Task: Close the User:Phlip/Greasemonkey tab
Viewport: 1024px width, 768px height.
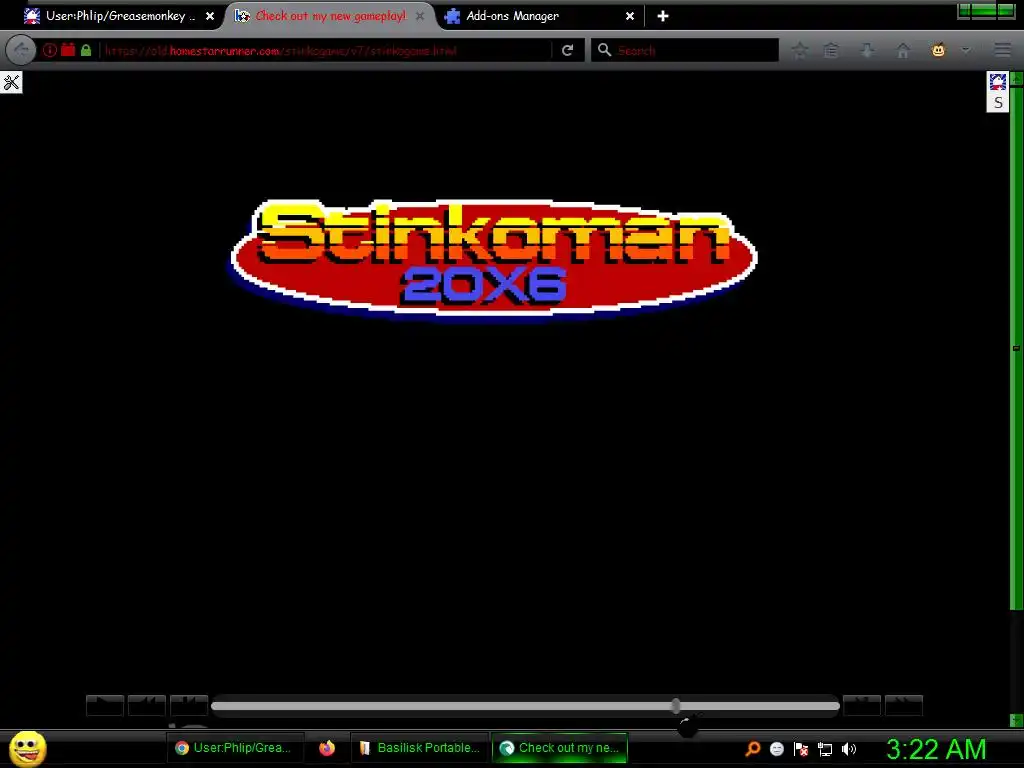Action: pyautogui.click(x=210, y=16)
